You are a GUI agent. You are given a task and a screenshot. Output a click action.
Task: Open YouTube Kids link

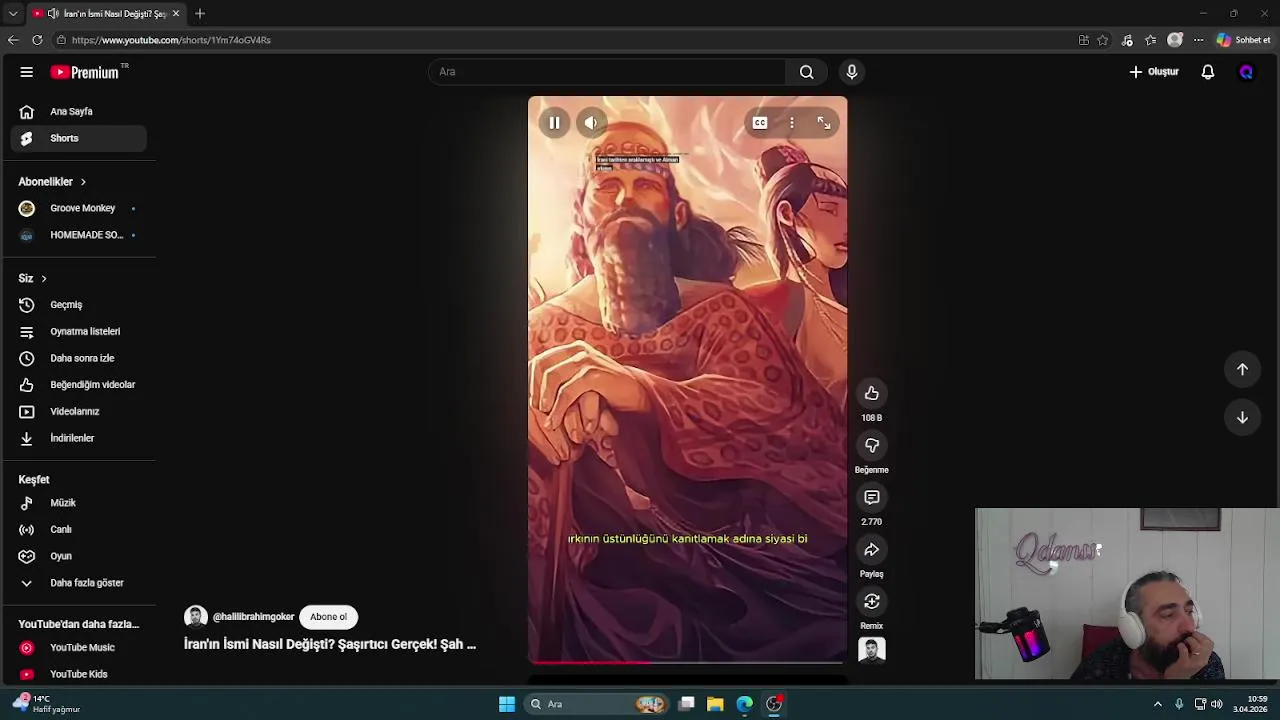79,674
